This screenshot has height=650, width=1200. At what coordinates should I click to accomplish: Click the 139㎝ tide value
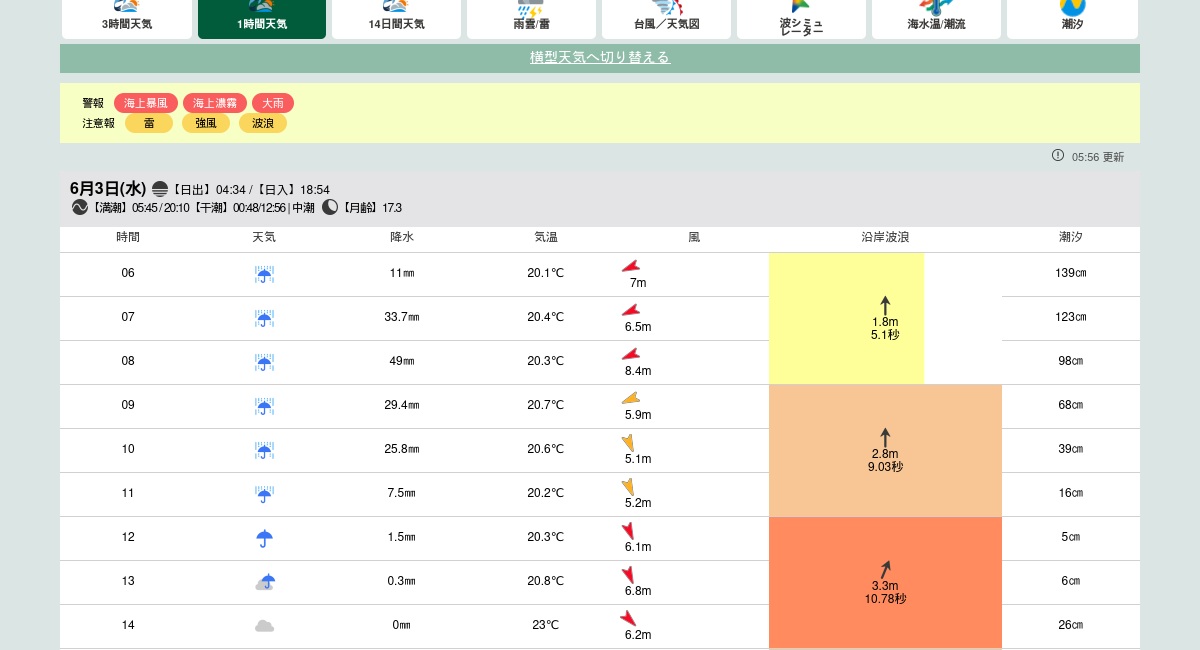click(x=1071, y=274)
